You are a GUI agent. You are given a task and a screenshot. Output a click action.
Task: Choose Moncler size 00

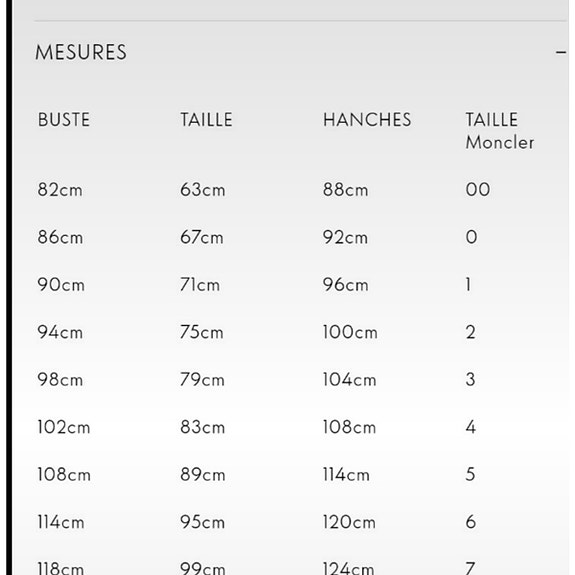477,190
